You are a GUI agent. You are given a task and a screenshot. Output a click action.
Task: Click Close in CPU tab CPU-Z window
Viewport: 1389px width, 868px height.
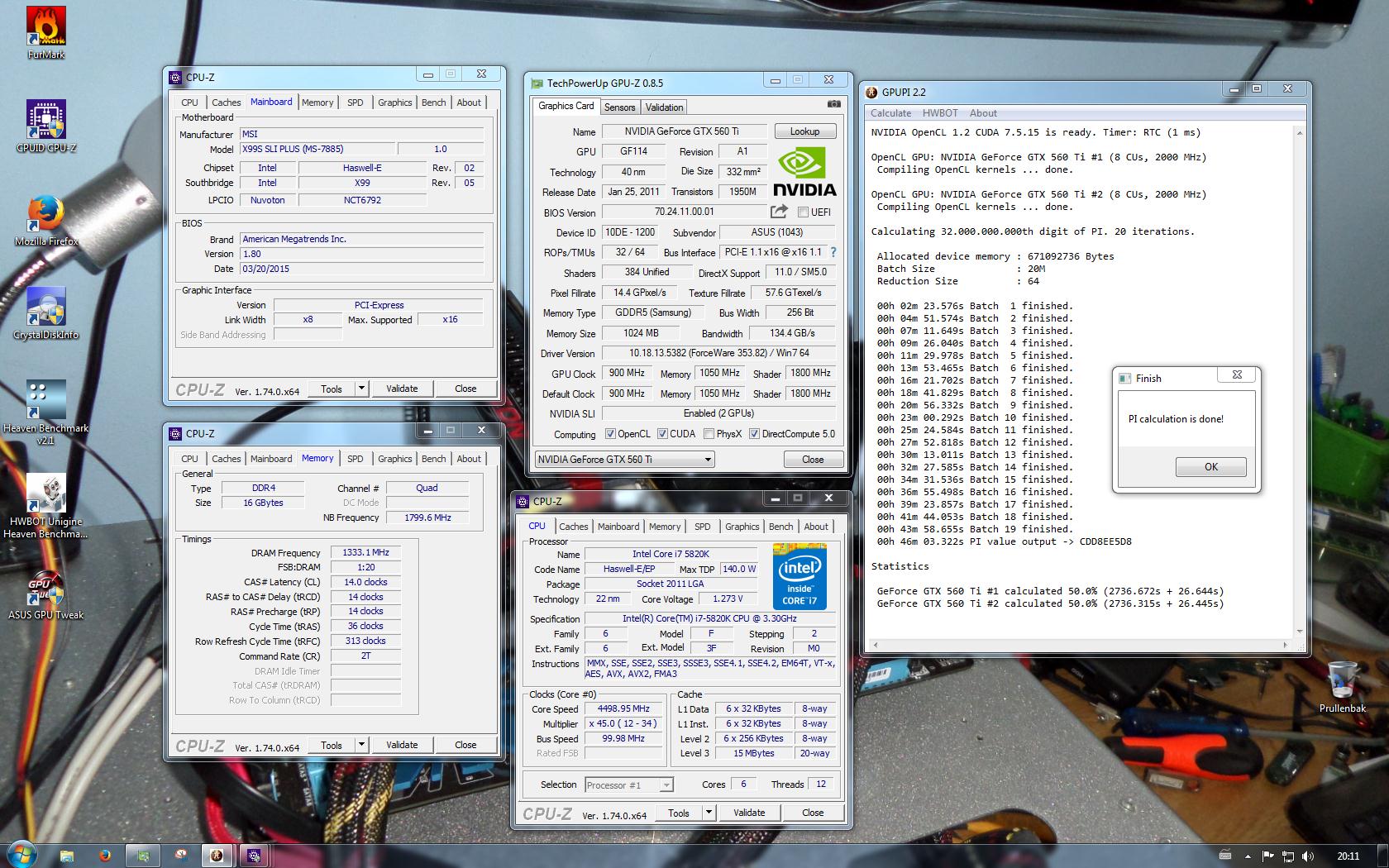point(813,813)
